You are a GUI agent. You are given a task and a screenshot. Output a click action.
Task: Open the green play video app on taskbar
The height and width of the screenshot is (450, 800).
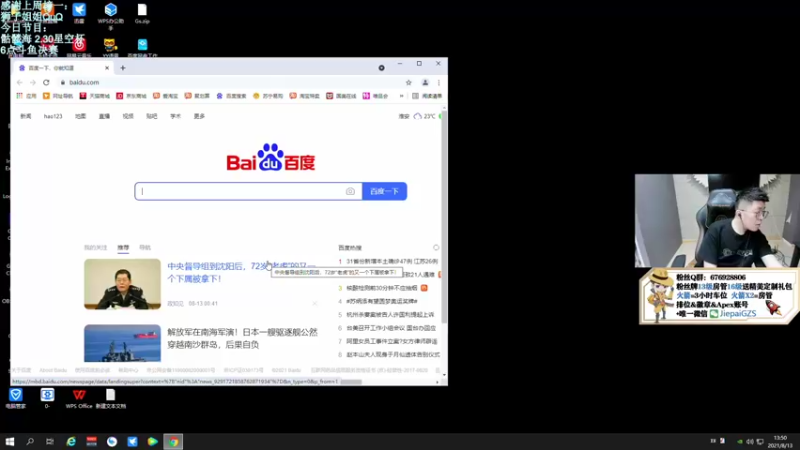pyautogui.click(x=153, y=441)
